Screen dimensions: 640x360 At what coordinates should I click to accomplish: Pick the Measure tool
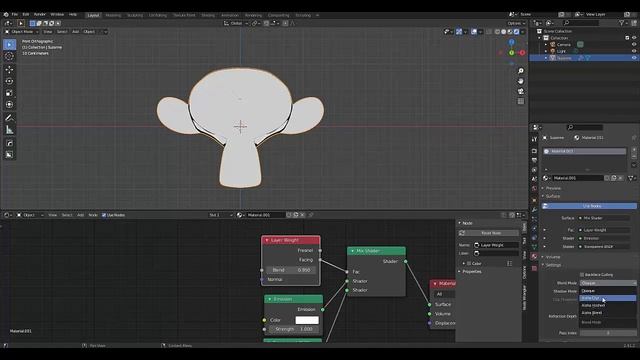(x=9, y=130)
